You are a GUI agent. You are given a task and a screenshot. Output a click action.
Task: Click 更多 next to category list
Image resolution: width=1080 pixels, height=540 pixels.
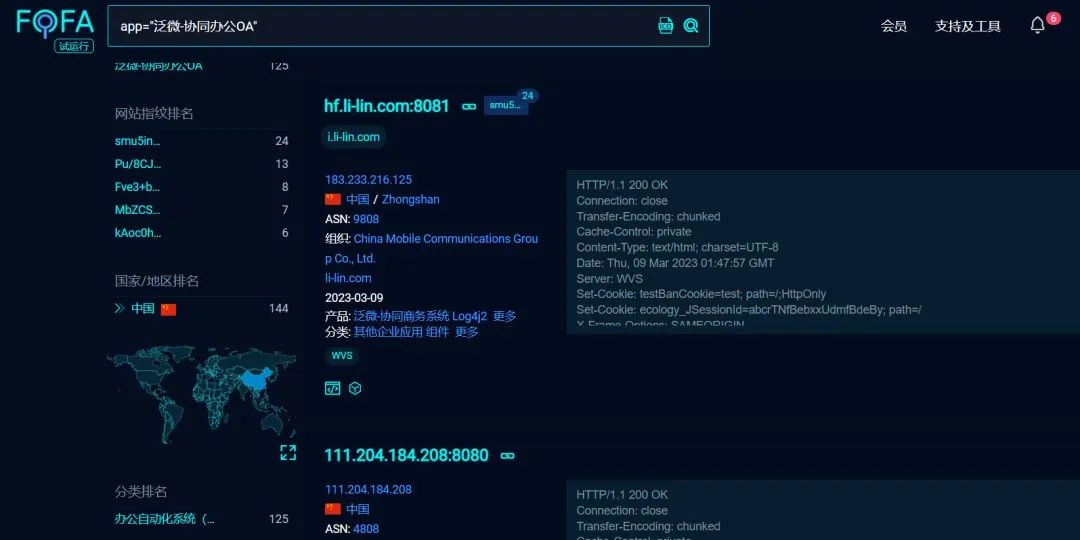[x=467, y=332]
